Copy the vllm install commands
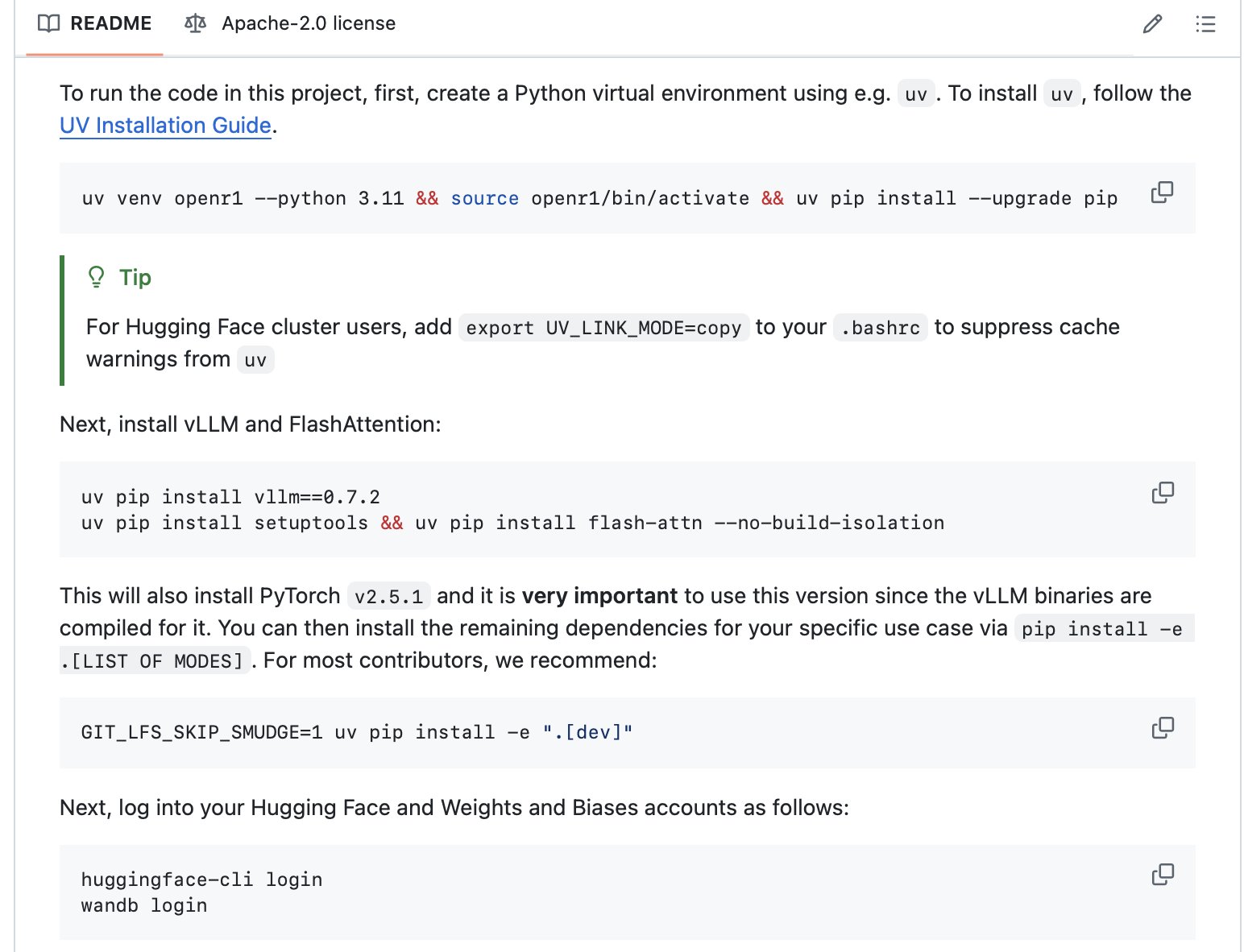The image size is (1244, 952). click(x=1163, y=492)
